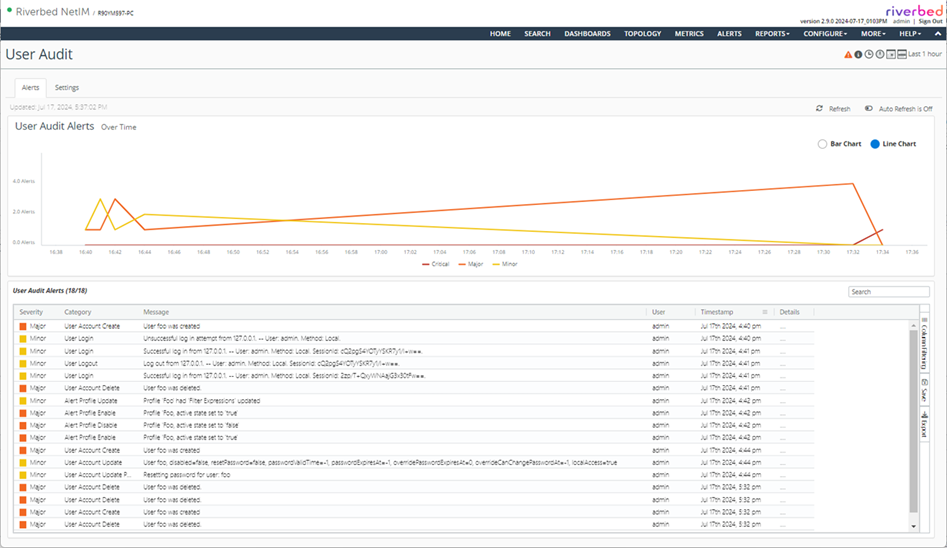Switch to the Settings tab
Screen dimensions: 947x548
coord(67,88)
